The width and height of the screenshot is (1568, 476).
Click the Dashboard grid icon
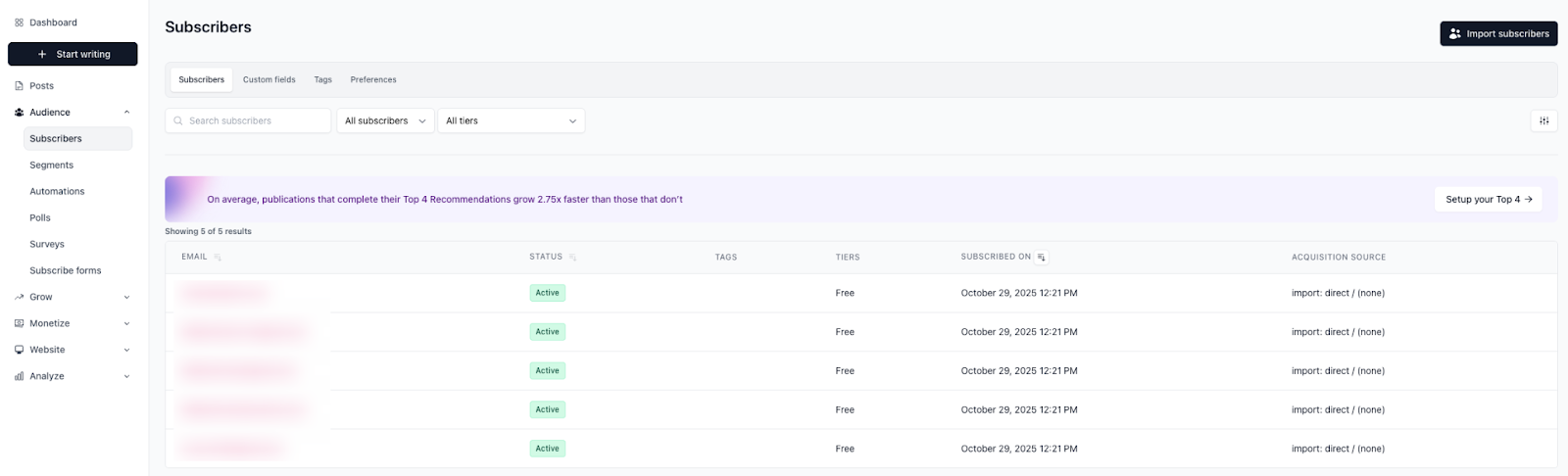point(19,23)
